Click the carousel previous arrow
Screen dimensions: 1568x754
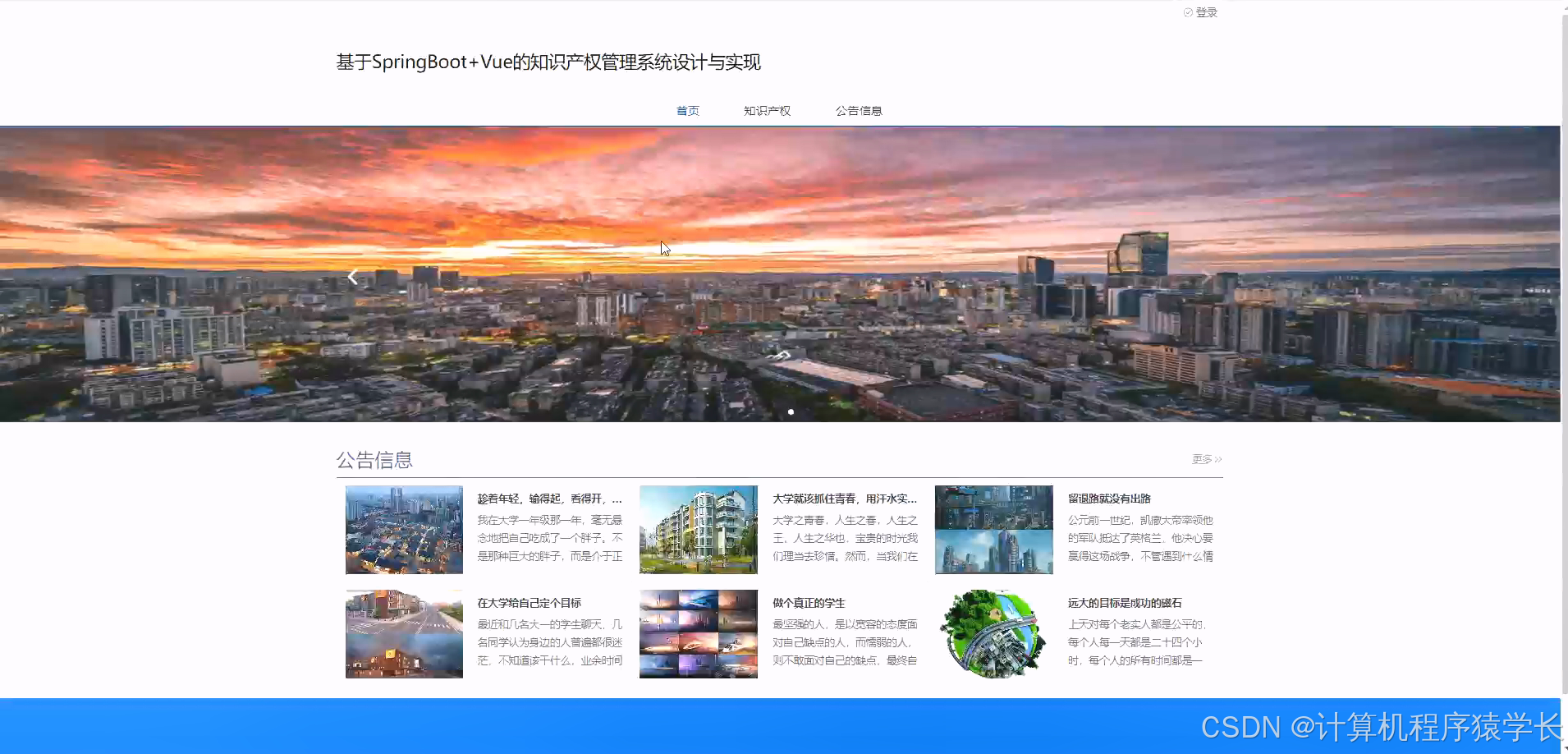point(353,275)
